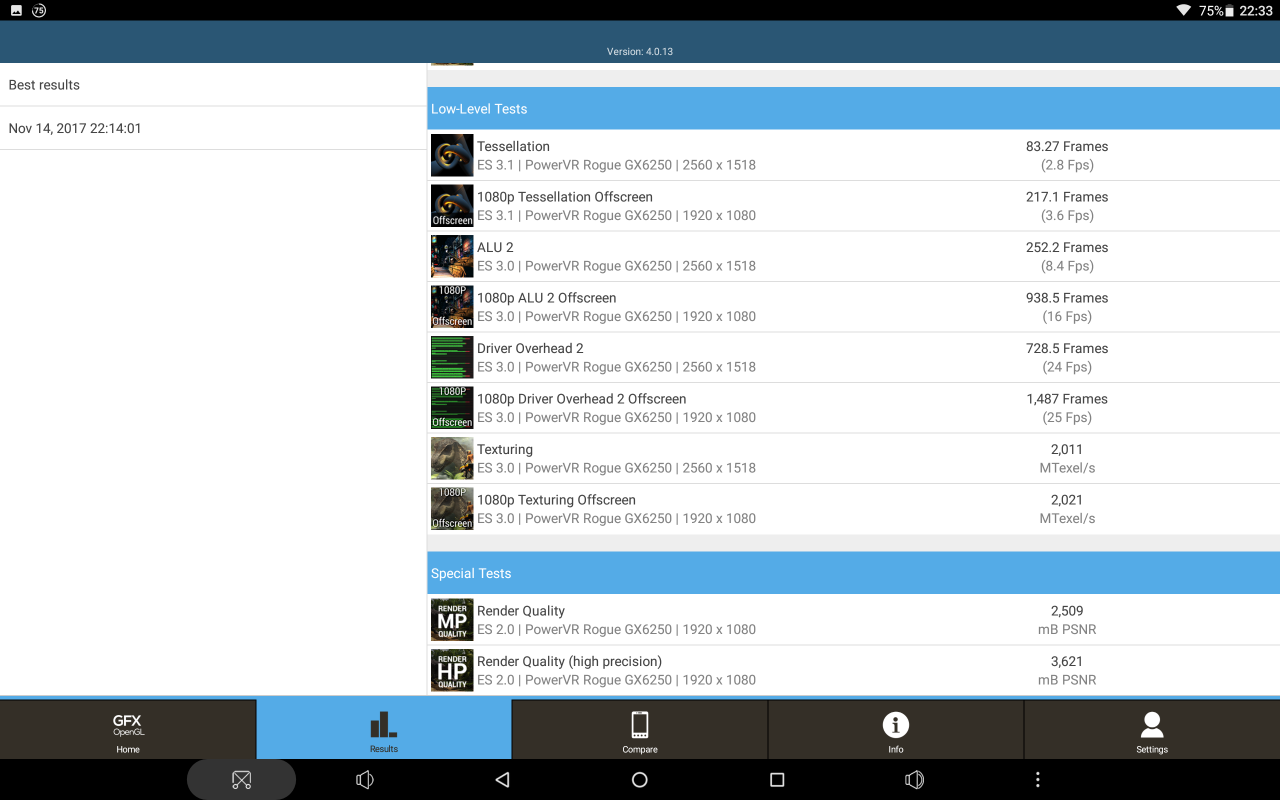Tap the screenshot scissors icon in navigation bar
The image size is (1280, 800).
[241, 780]
